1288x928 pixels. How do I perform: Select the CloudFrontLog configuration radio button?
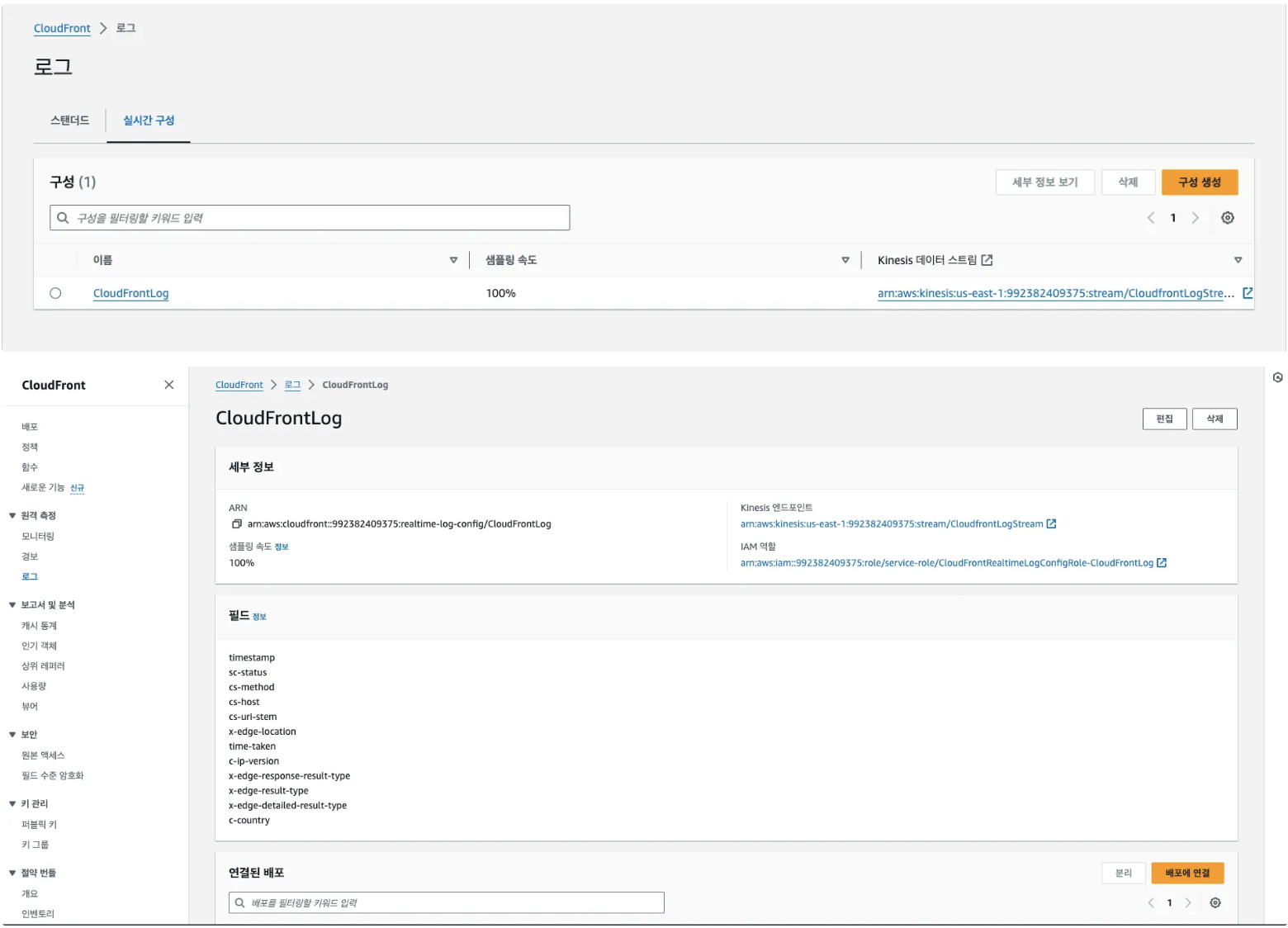(x=55, y=293)
